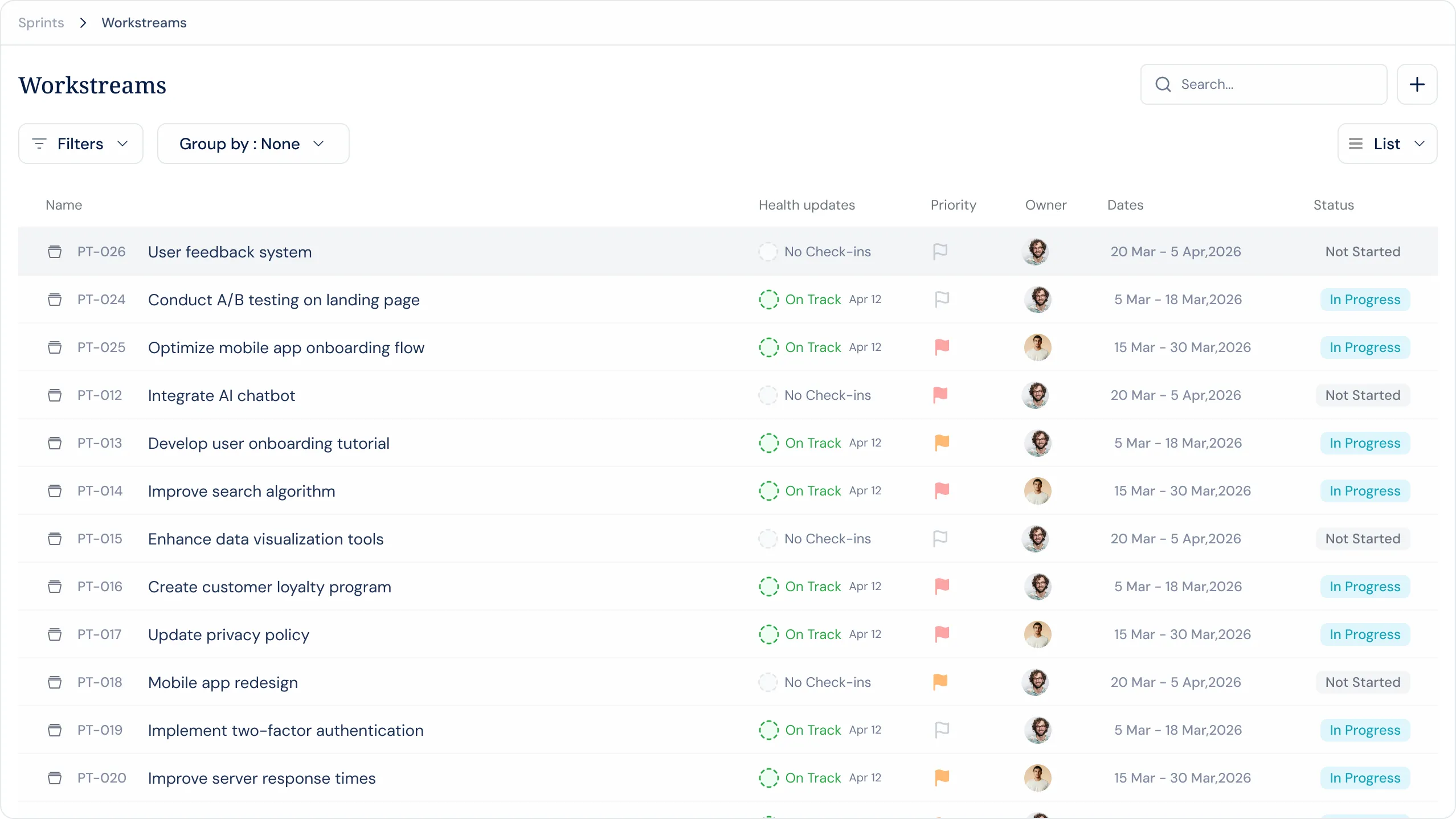Click priority flag for Conduct A/B testing row

click(942, 299)
